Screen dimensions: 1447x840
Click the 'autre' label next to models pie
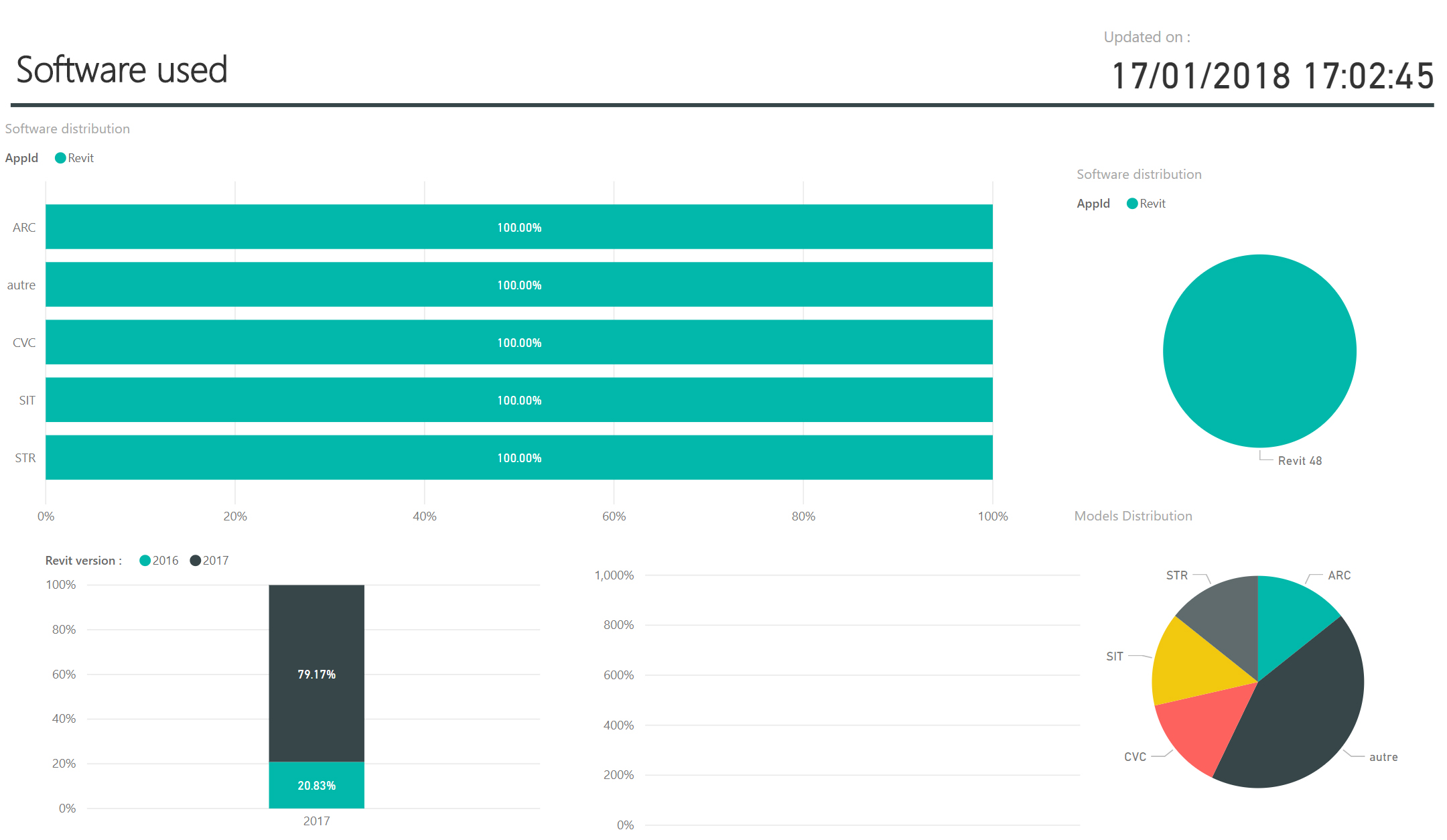click(1383, 757)
